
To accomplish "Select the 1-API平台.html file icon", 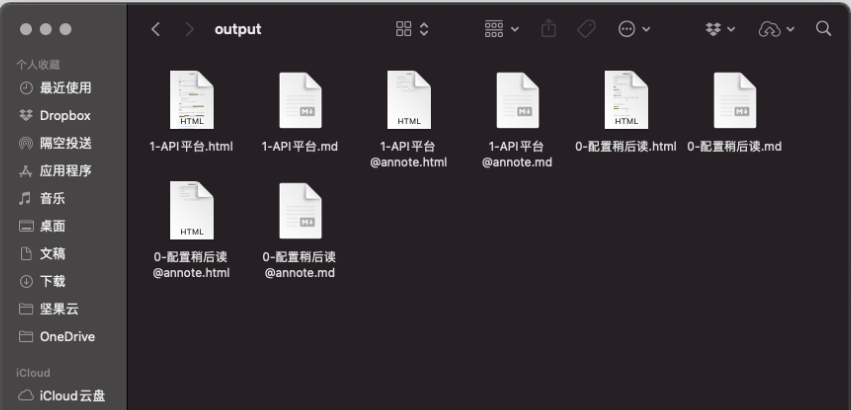I will click(x=192, y=100).
